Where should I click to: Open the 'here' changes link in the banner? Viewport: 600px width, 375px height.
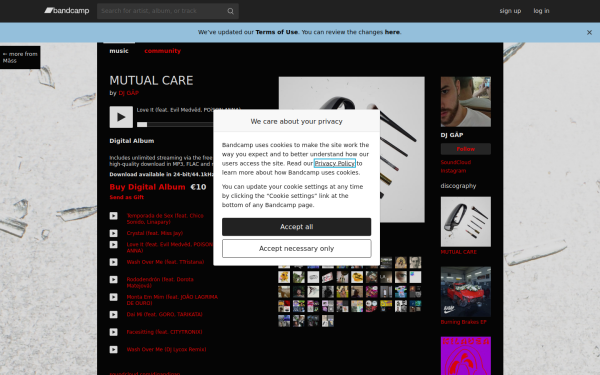[x=392, y=32]
